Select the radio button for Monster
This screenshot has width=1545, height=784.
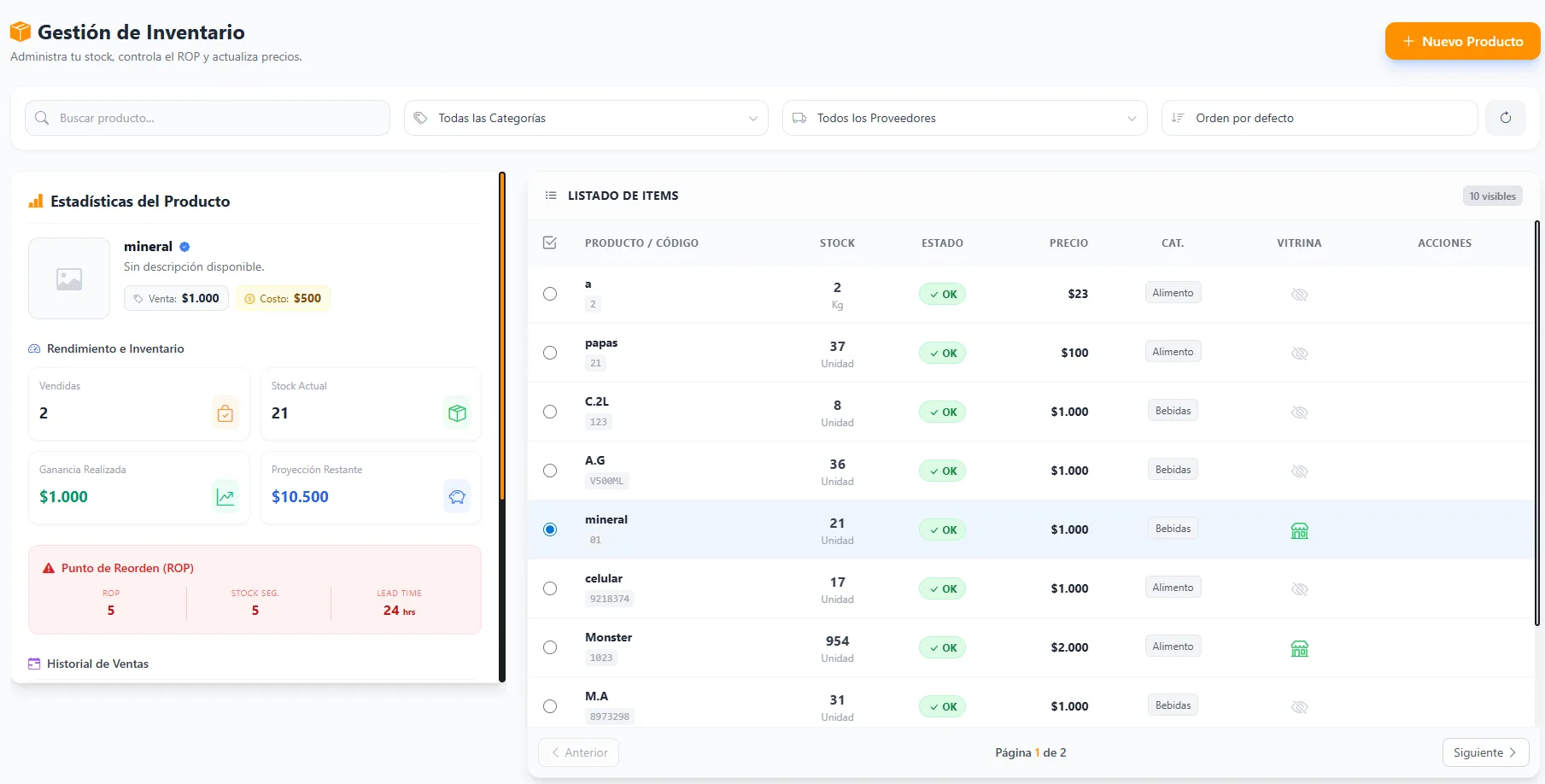coord(550,647)
